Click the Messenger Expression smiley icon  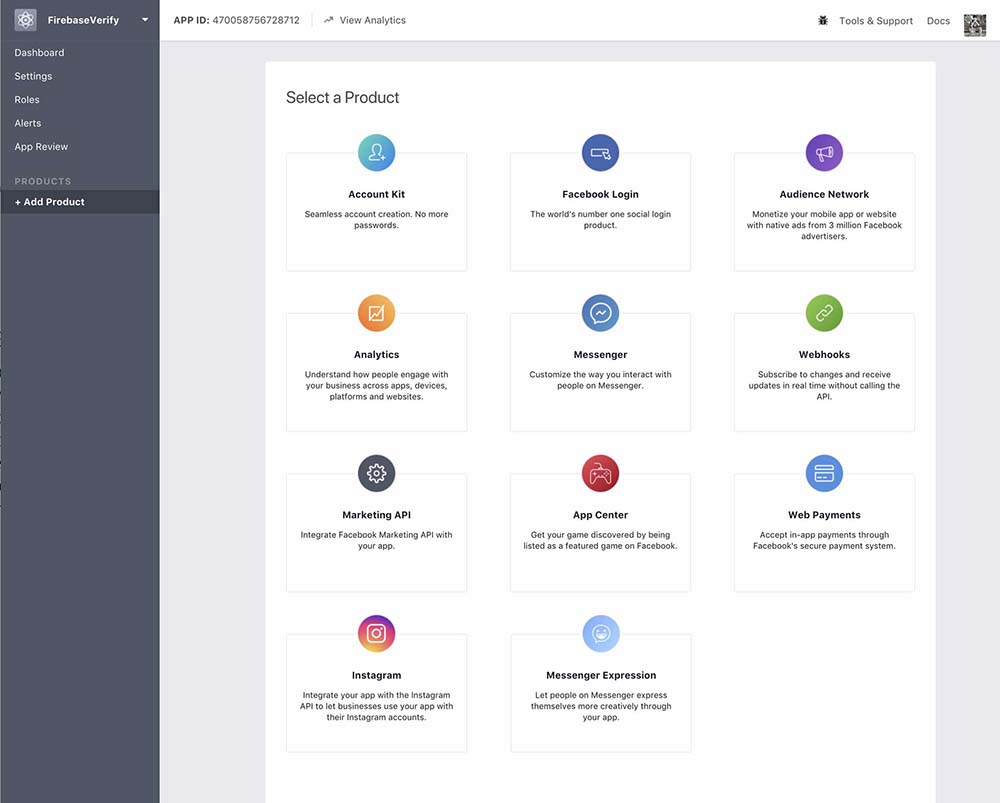601,633
